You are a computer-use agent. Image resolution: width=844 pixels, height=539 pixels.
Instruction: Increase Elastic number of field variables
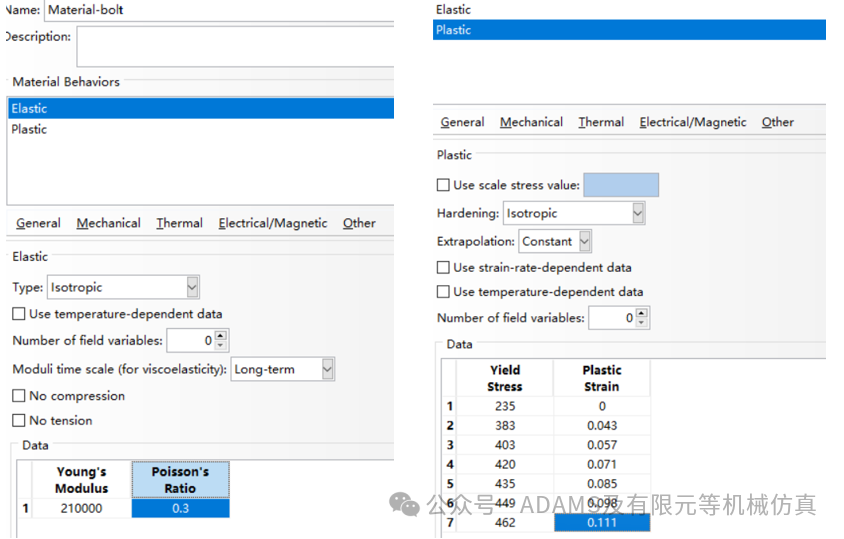click(221, 335)
